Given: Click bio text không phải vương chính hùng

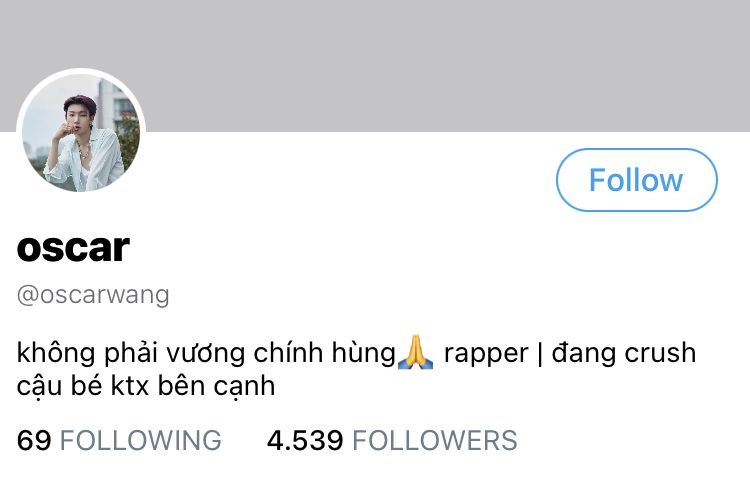Looking at the screenshot, I should [x=206, y=355].
